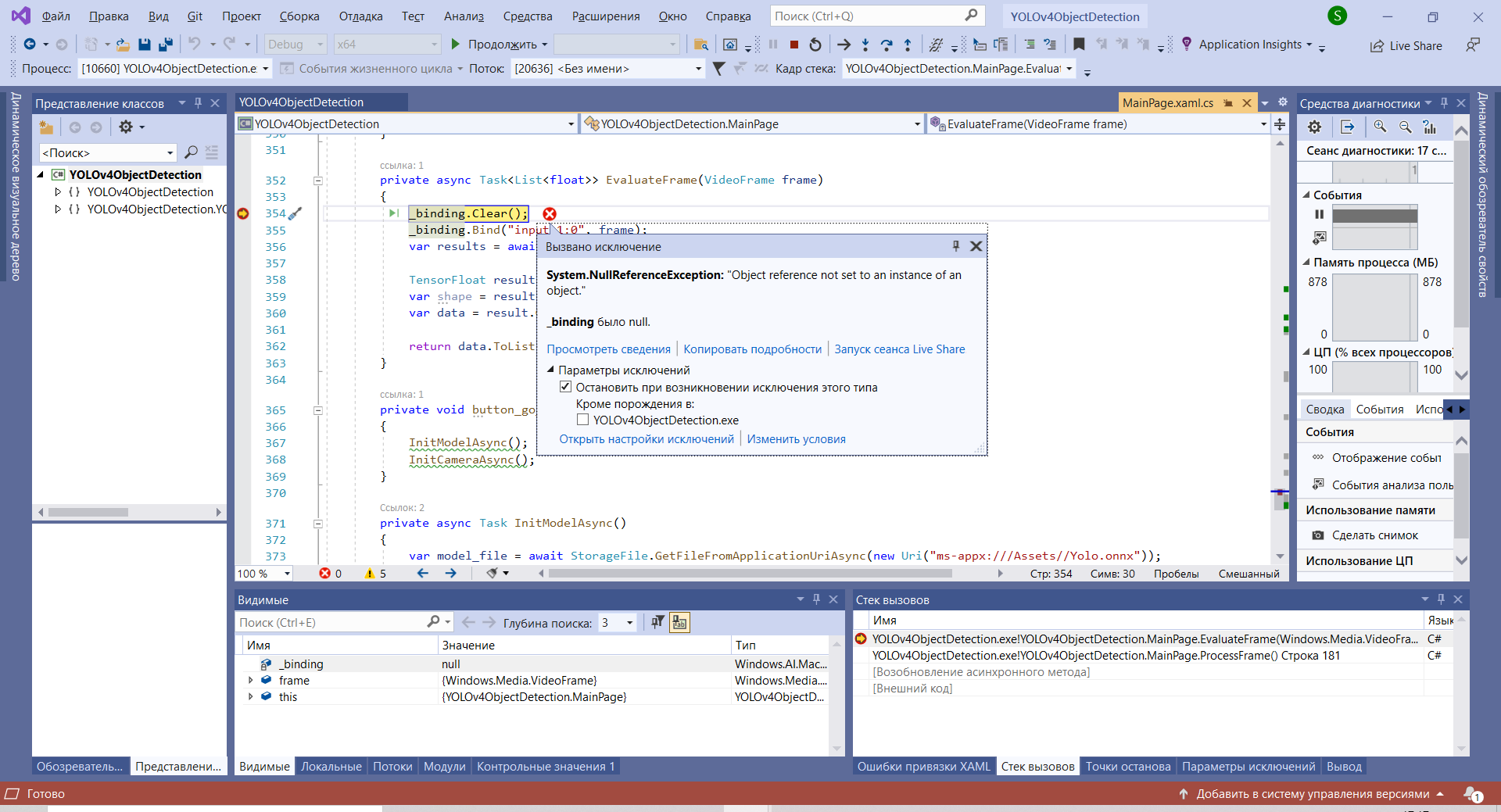Switch to Локальные tab
This screenshot has height=812, width=1501.
click(331, 767)
